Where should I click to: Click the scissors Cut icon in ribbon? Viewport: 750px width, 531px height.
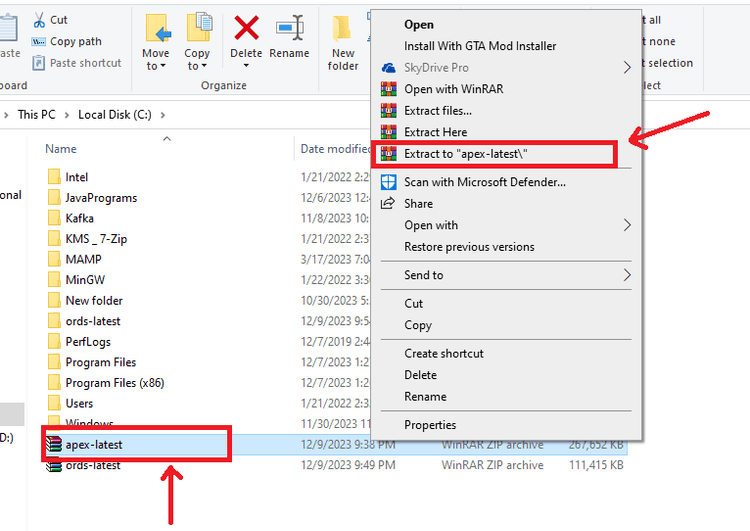pos(38,20)
